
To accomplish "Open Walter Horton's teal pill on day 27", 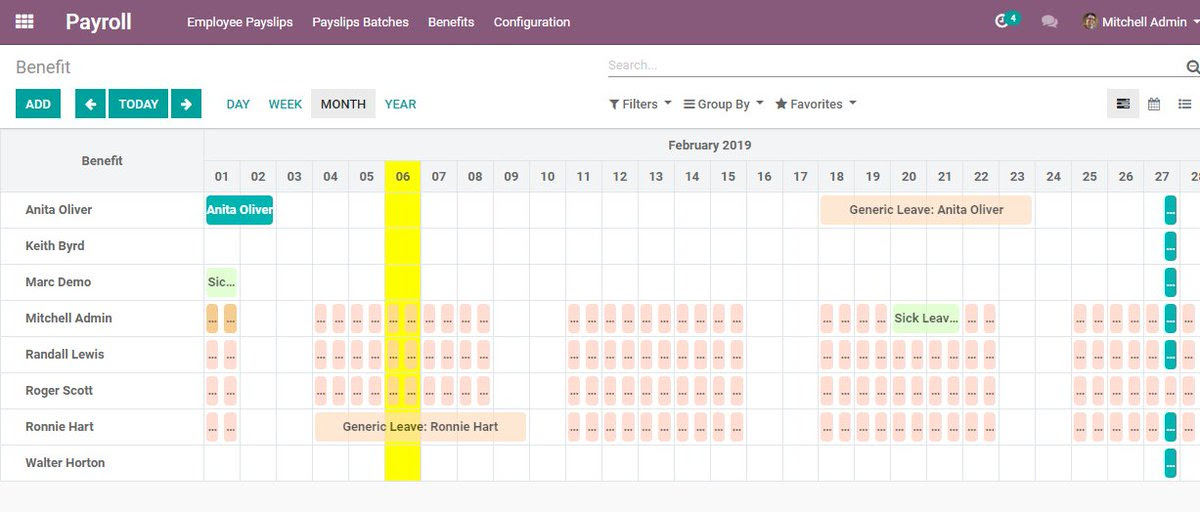I will [1170, 462].
